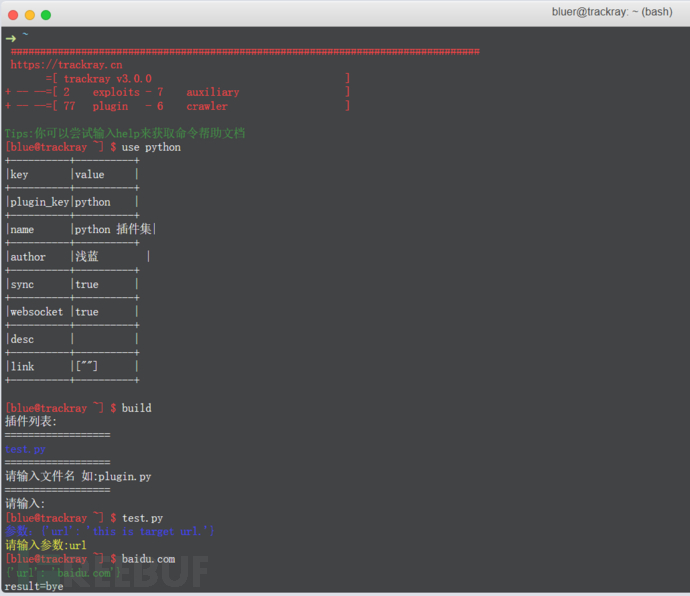Click the green maximize window button
690x596 pixels.
pyautogui.click(x=46, y=15)
